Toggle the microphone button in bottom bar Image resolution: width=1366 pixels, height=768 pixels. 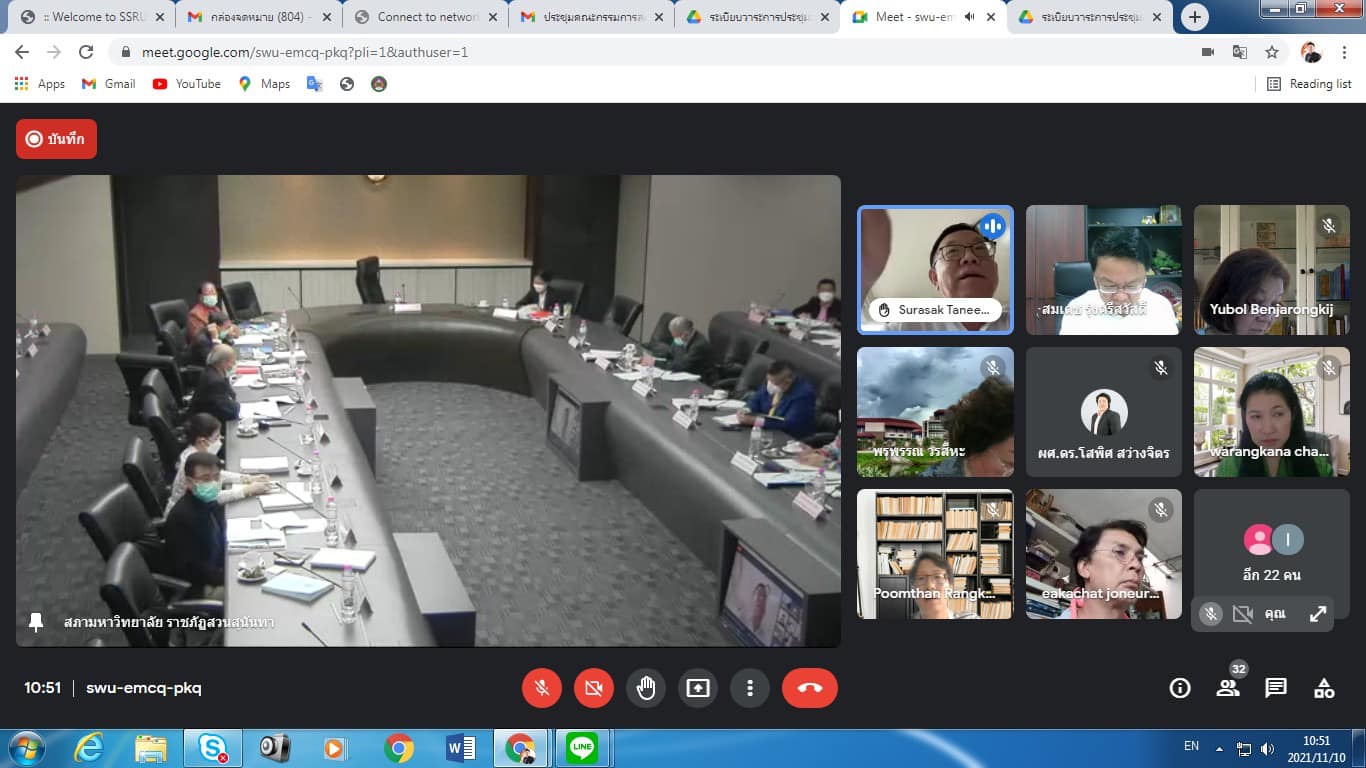(542, 688)
